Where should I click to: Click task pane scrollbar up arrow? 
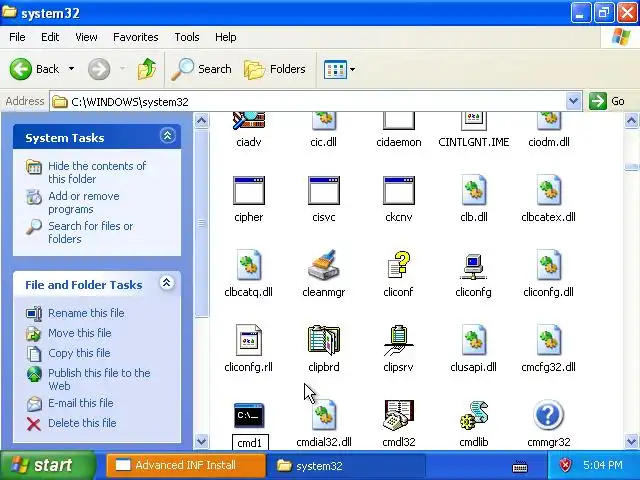202,120
